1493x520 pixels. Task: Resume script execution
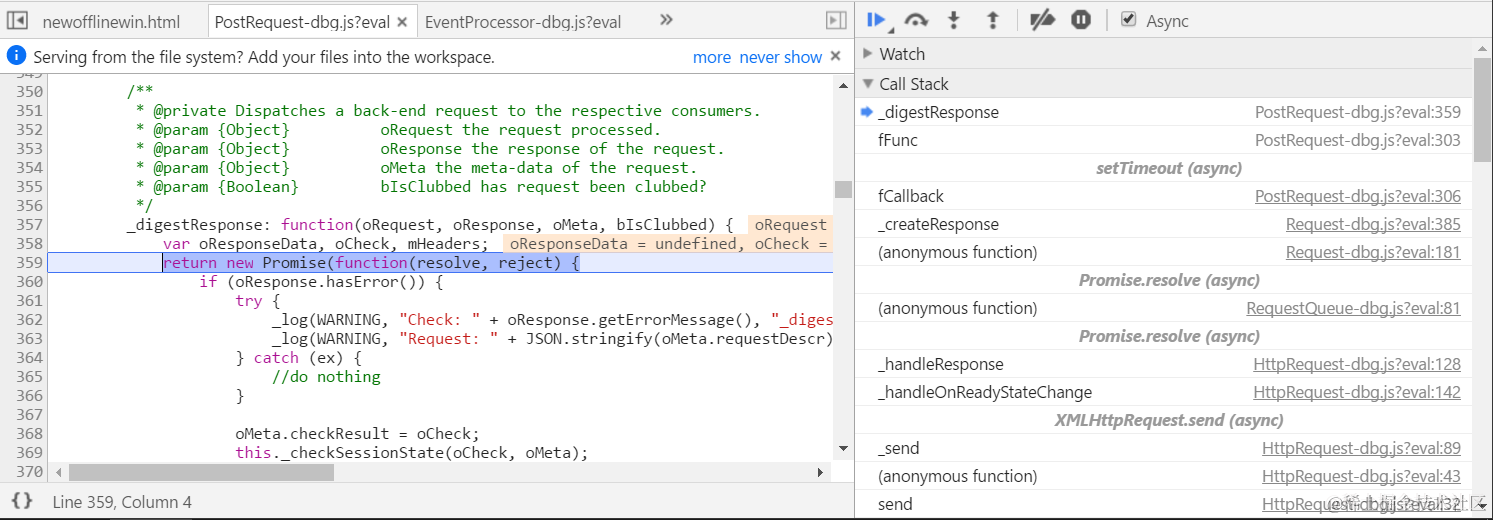pos(877,20)
